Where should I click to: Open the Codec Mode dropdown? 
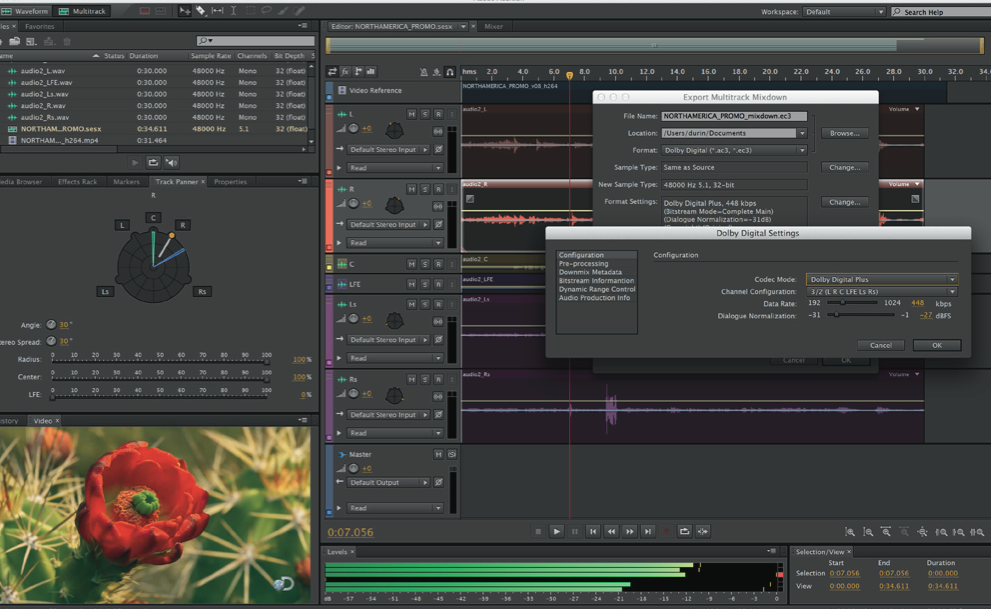882,279
